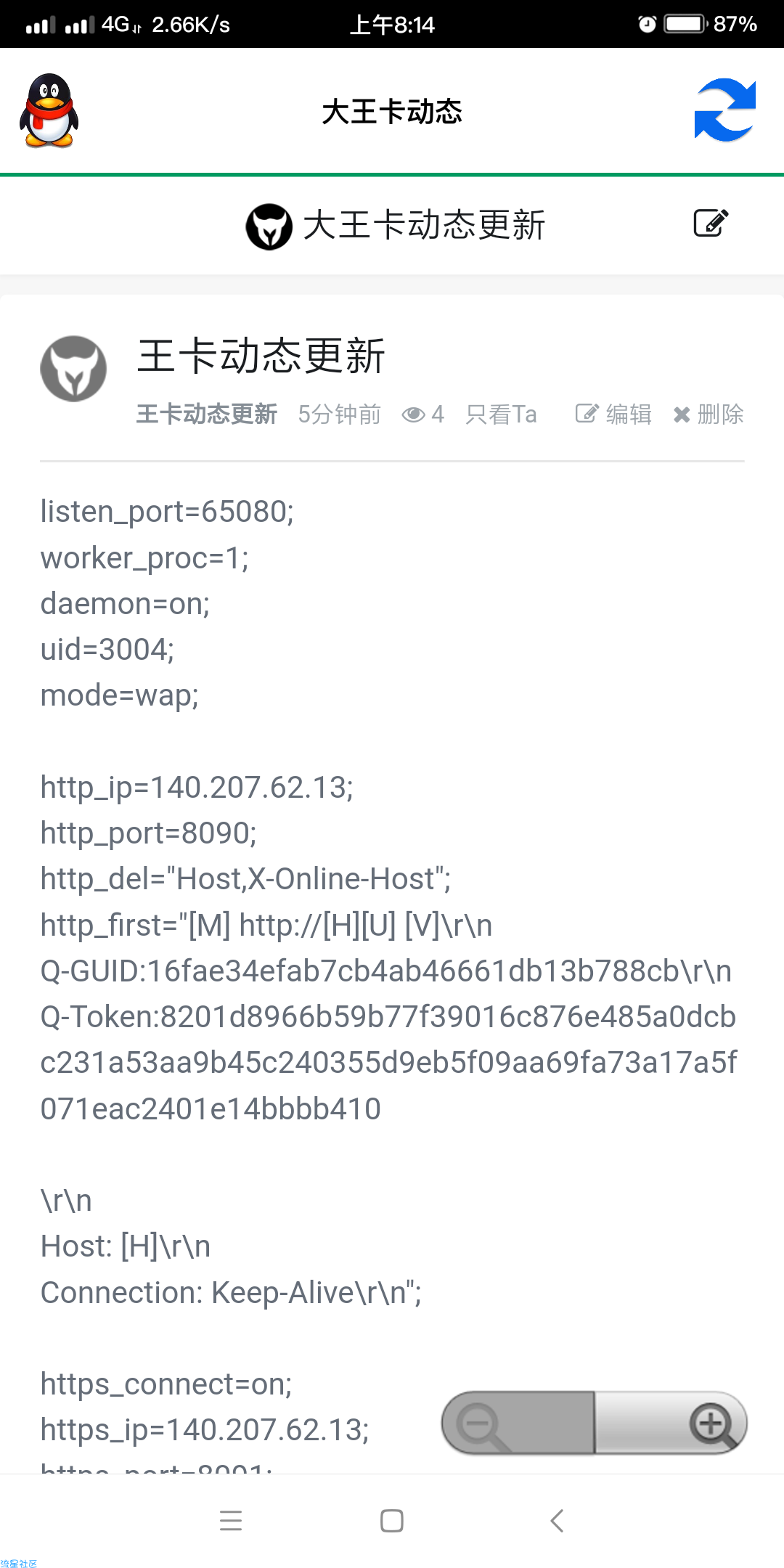Zoom out with minus magnifier

coord(517,1423)
